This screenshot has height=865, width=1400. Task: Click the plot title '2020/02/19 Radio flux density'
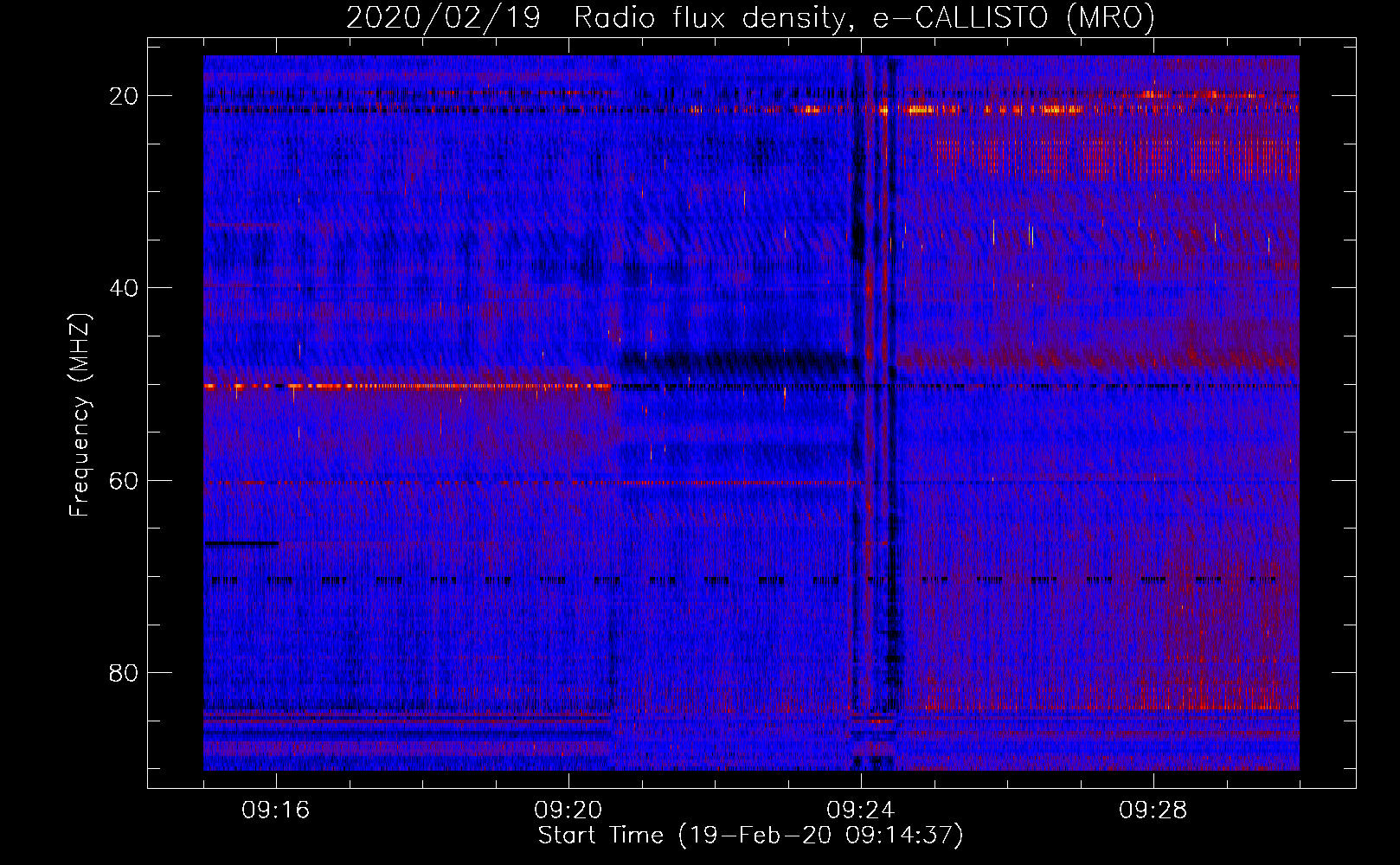click(x=750, y=18)
